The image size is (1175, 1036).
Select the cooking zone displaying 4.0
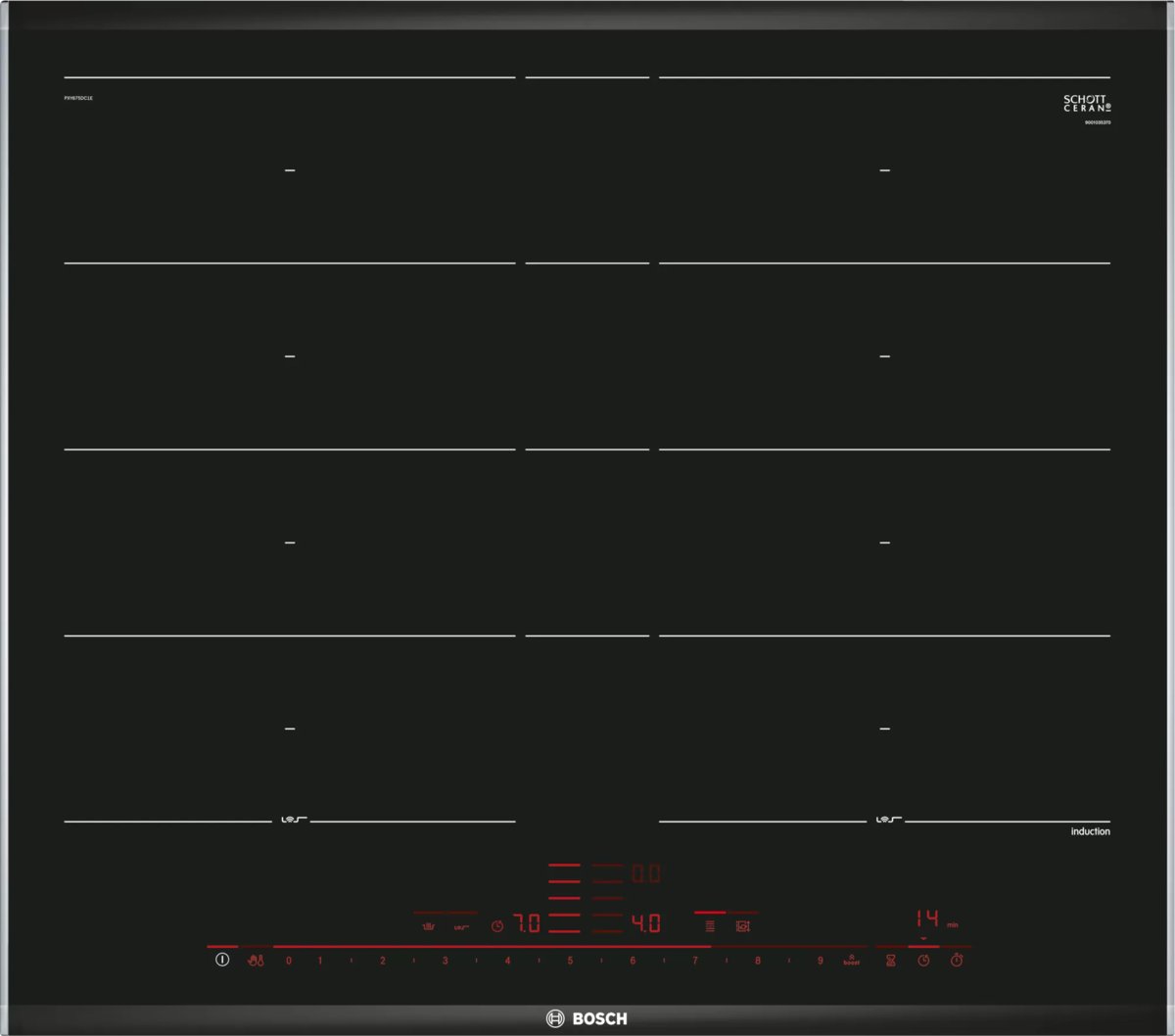[644, 923]
